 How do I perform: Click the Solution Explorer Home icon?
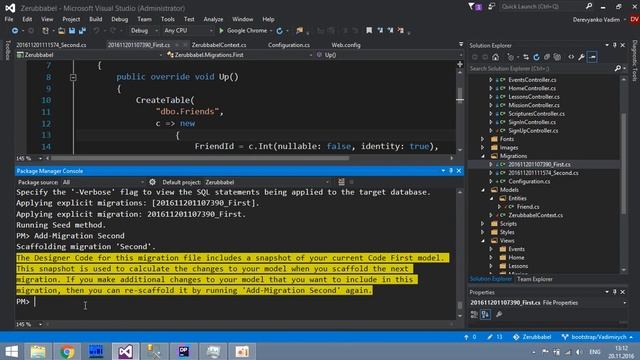click(x=495, y=57)
